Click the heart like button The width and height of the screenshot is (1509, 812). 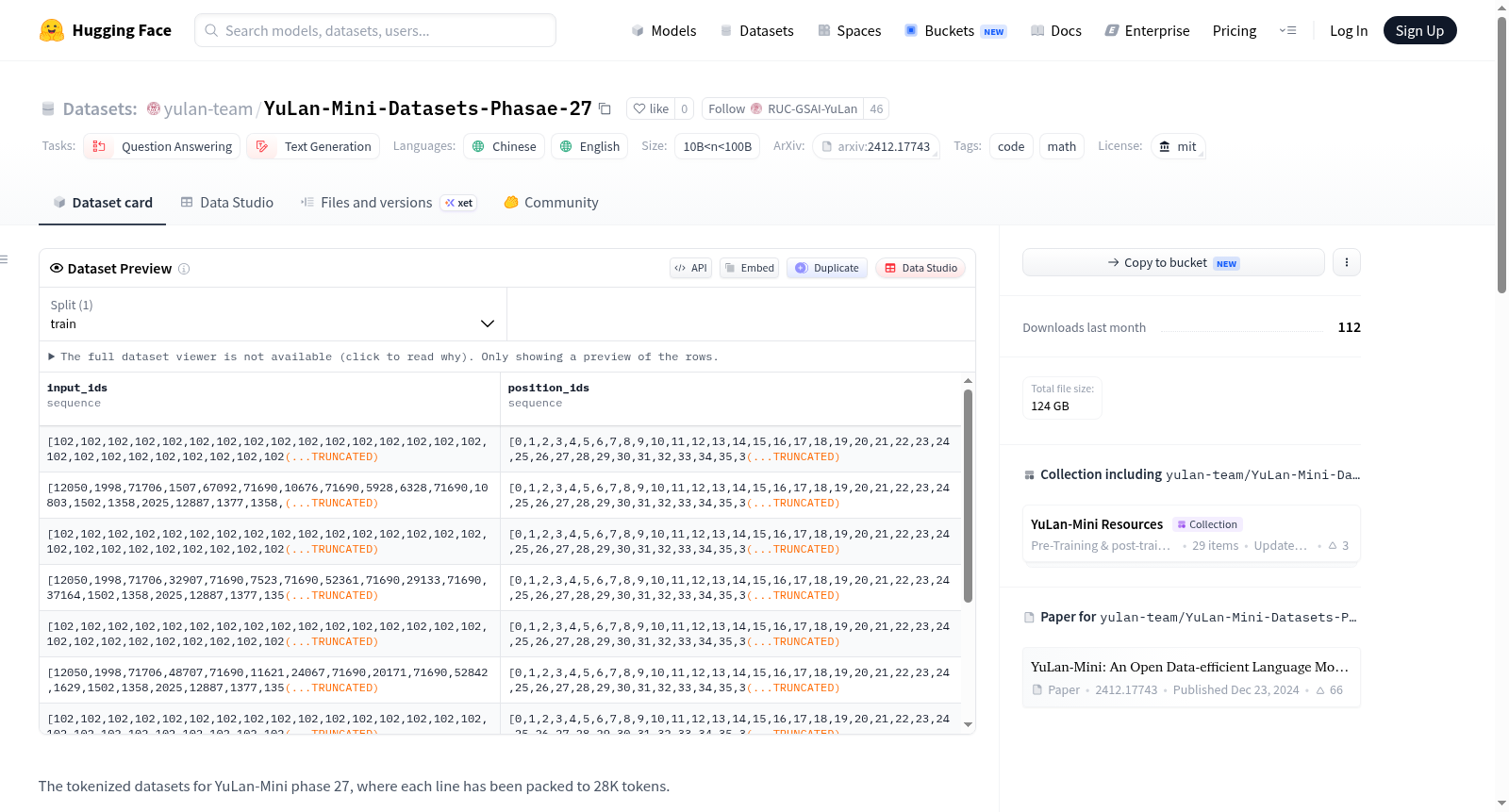(651, 108)
